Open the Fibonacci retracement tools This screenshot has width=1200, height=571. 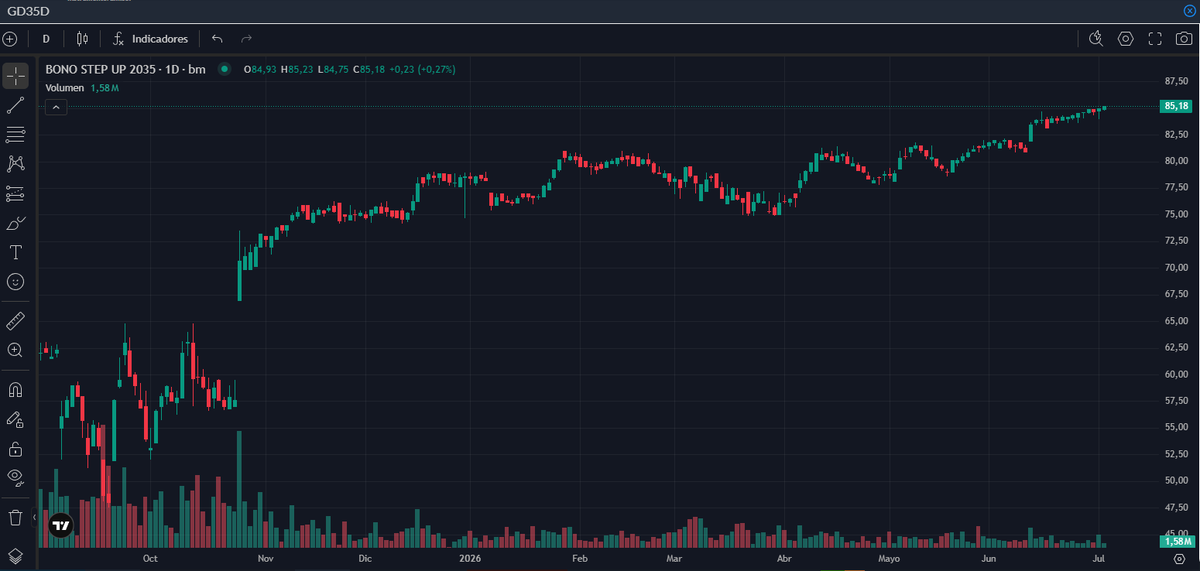point(15,134)
